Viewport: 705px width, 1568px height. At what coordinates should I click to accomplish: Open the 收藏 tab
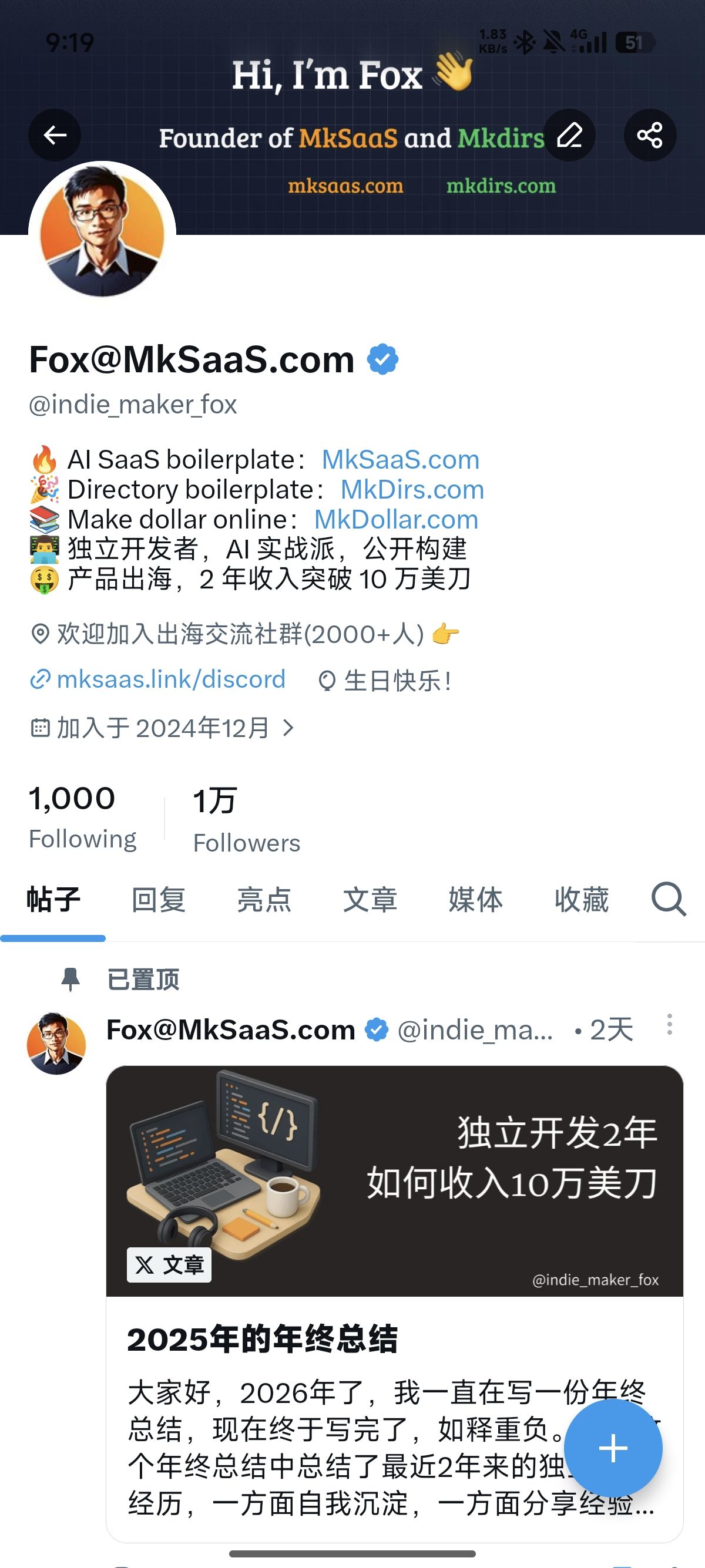point(582,900)
